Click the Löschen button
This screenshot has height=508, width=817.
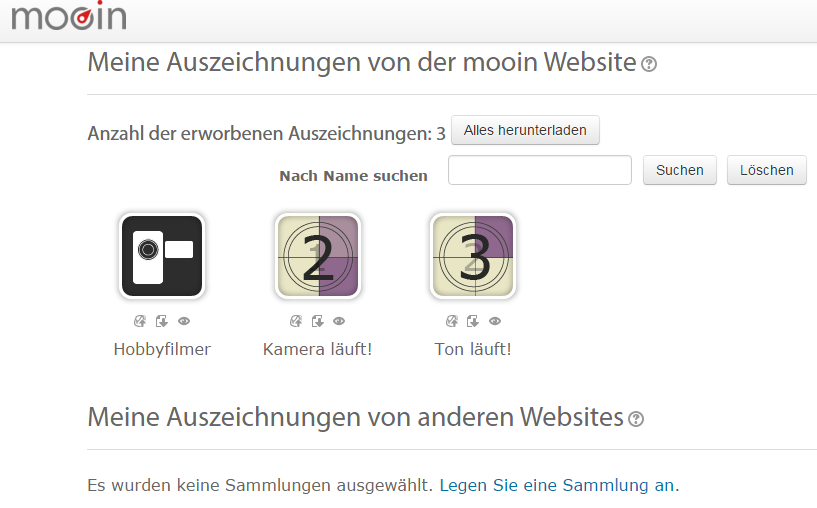pyautogui.click(x=766, y=170)
